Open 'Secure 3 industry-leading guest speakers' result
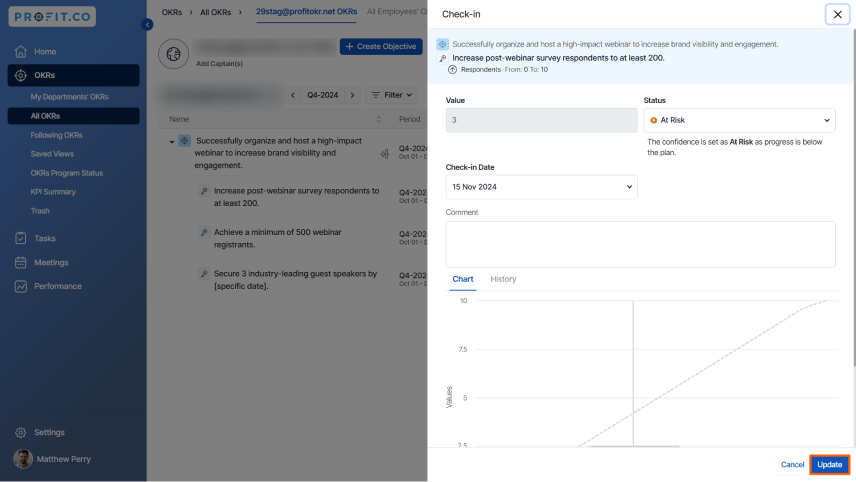The height and width of the screenshot is (482, 856). (x=295, y=279)
